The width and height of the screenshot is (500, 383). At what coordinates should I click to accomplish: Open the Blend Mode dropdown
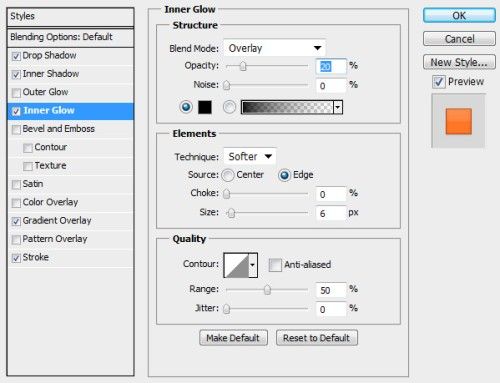pos(274,48)
